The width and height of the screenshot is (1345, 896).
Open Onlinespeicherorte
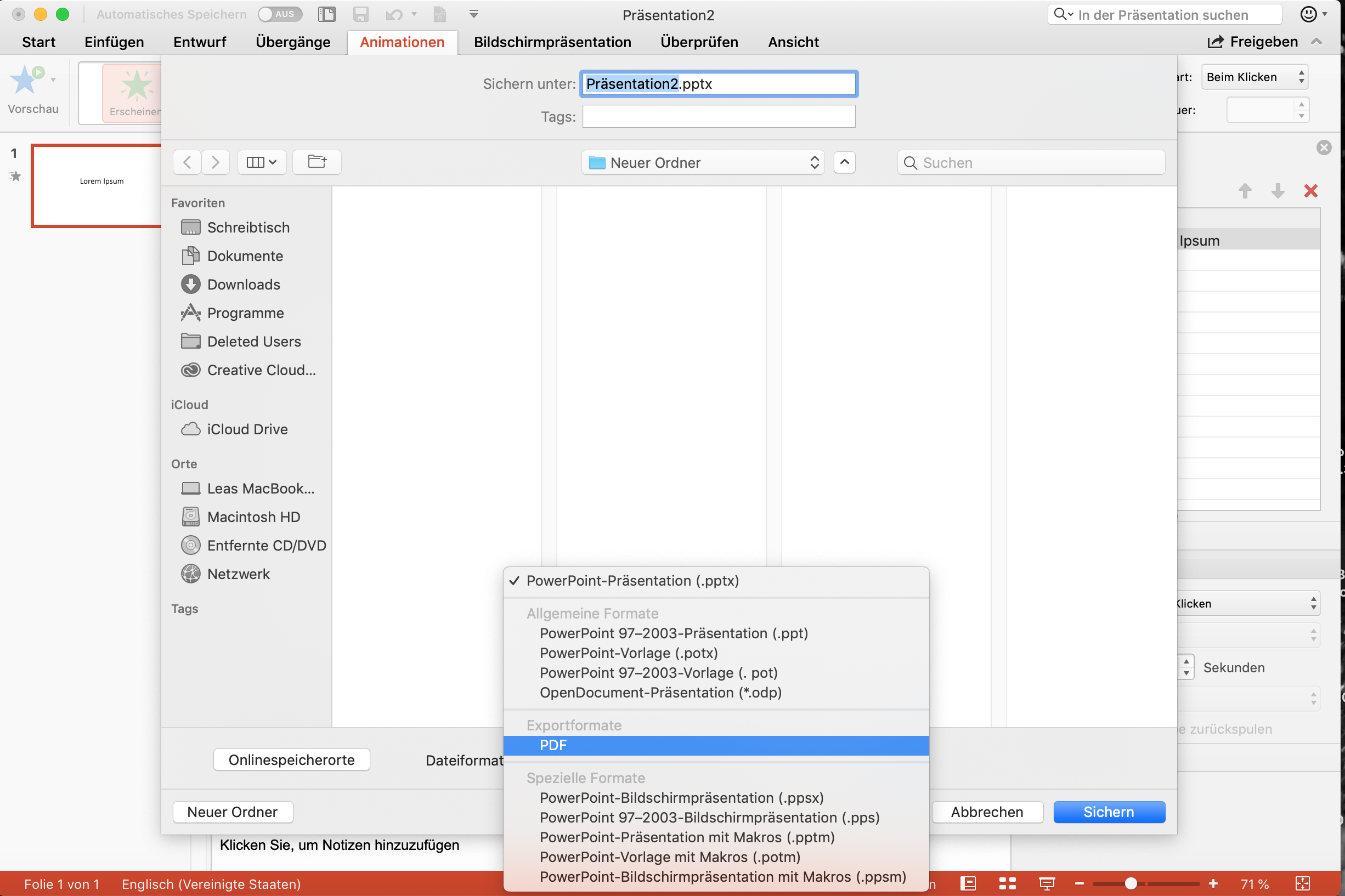(x=291, y=759)
